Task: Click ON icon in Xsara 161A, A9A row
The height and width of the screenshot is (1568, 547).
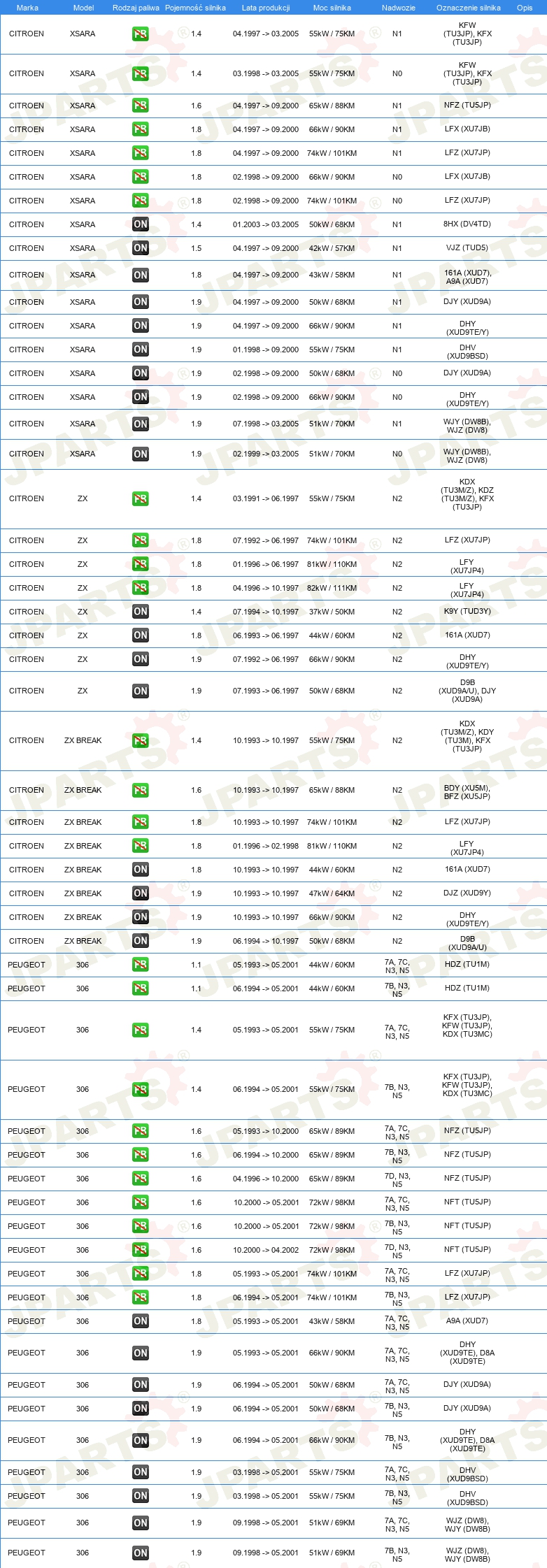Action: coord(141,275)
